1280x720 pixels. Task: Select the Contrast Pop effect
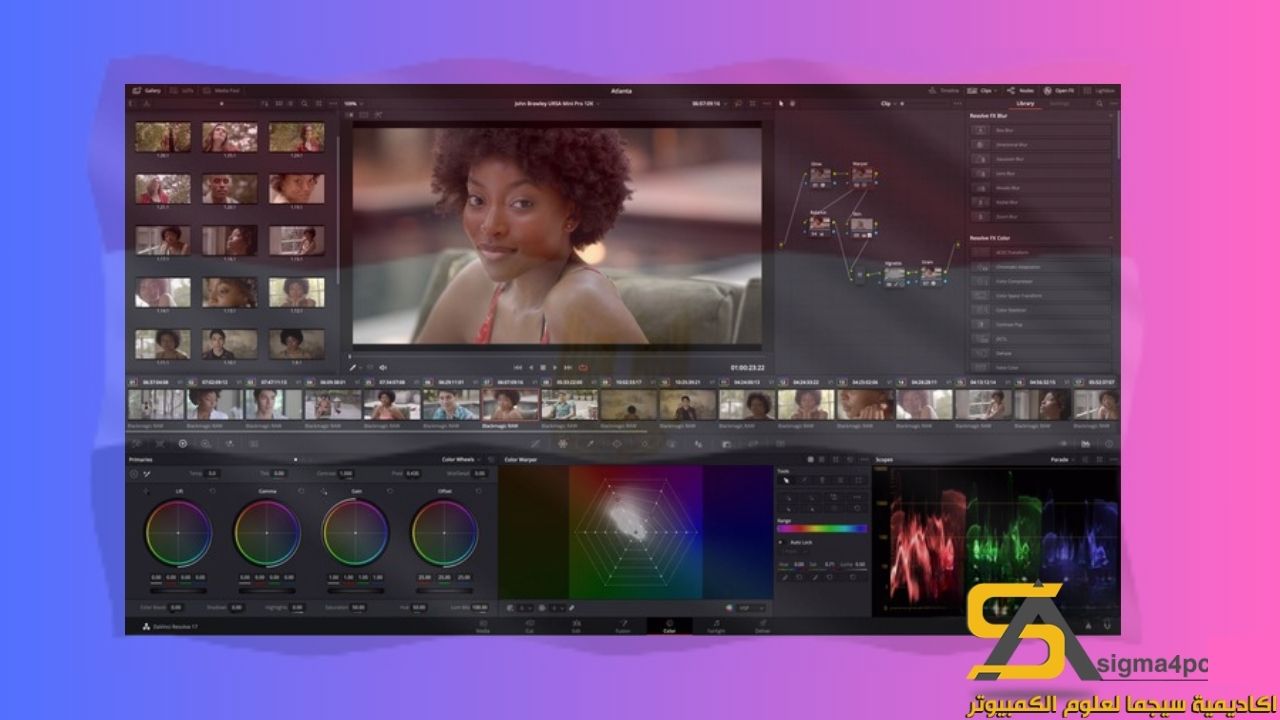pyautogui.click(x=1040, y=324)
